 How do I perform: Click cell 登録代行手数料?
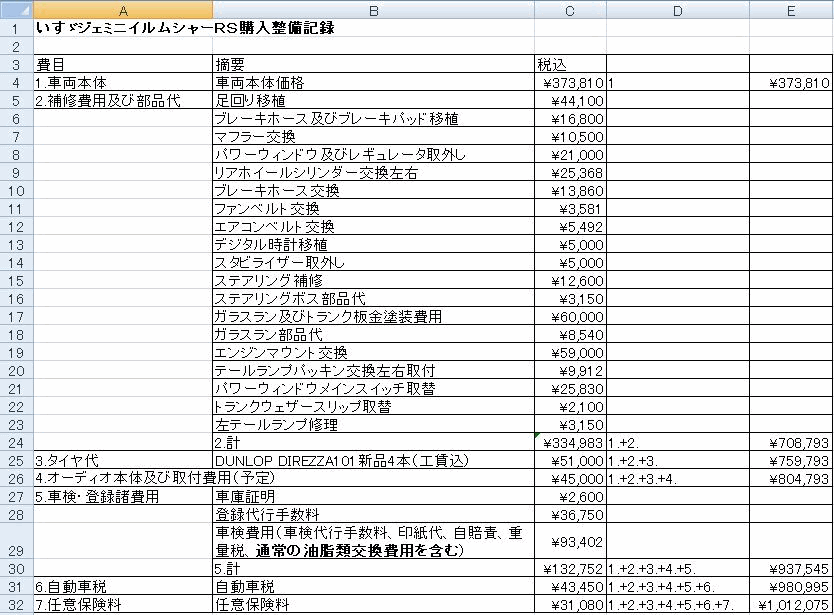click(373, 515)
